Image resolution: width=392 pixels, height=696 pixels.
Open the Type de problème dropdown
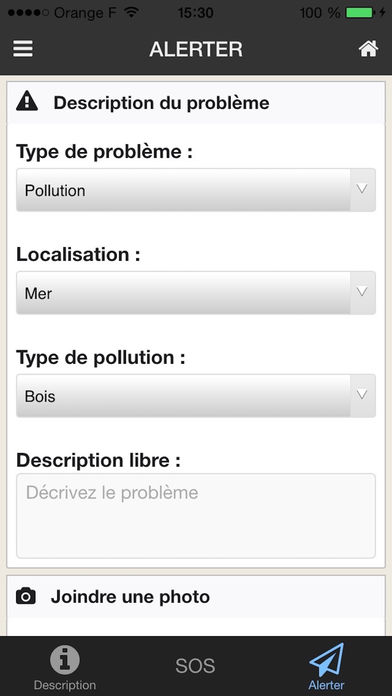196,190
